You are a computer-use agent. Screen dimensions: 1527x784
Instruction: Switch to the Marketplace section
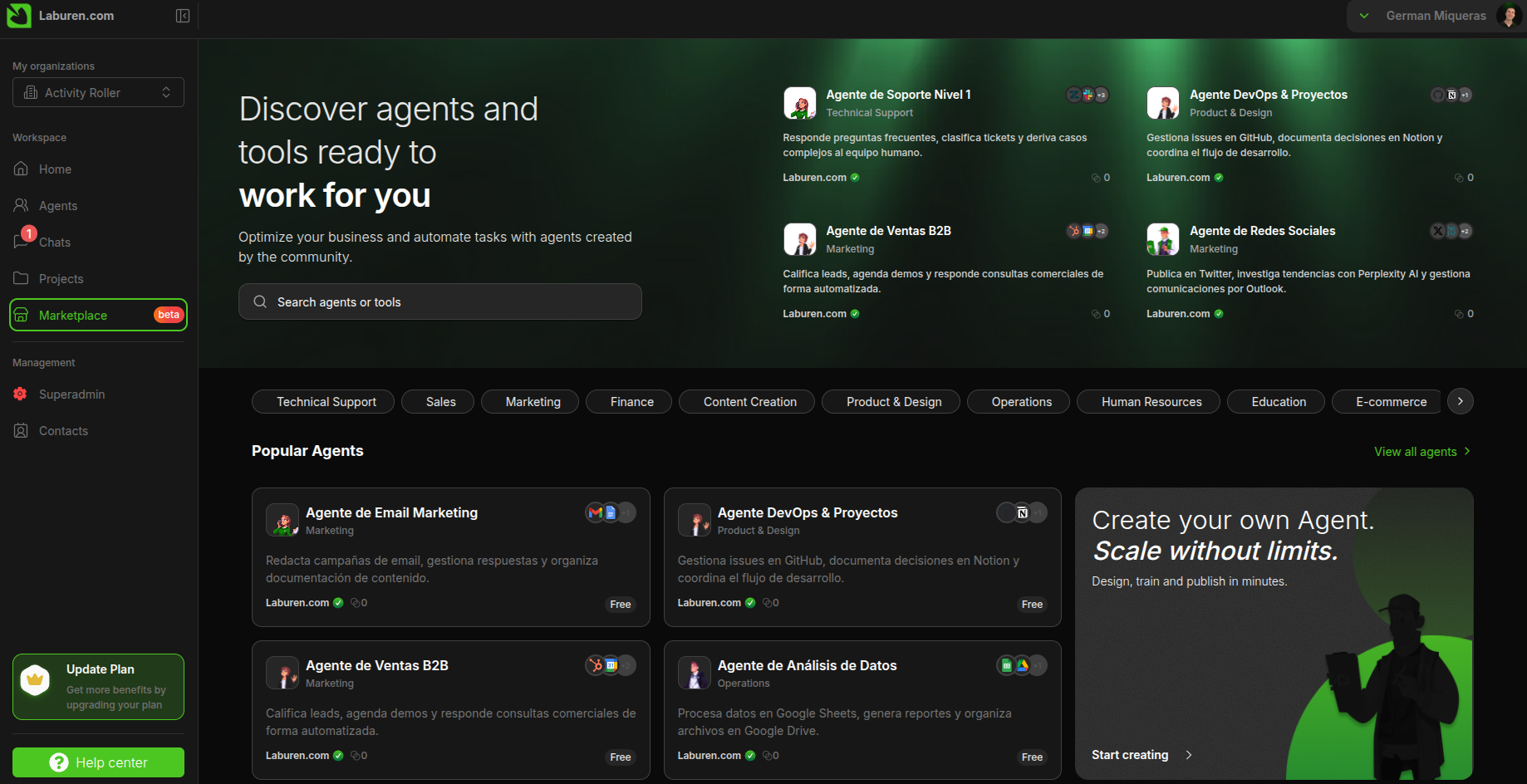[74, 315]
